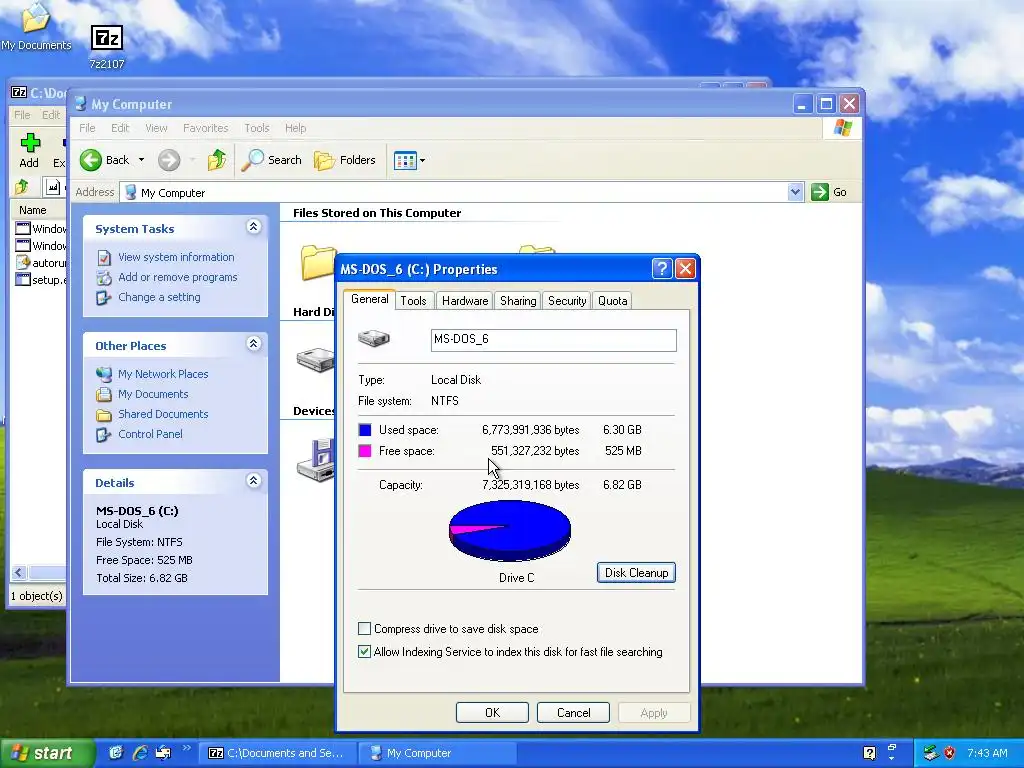Open the Help menu in My Computer
The width and height of the screenshot is (1024, 768).
pos(295,128)
